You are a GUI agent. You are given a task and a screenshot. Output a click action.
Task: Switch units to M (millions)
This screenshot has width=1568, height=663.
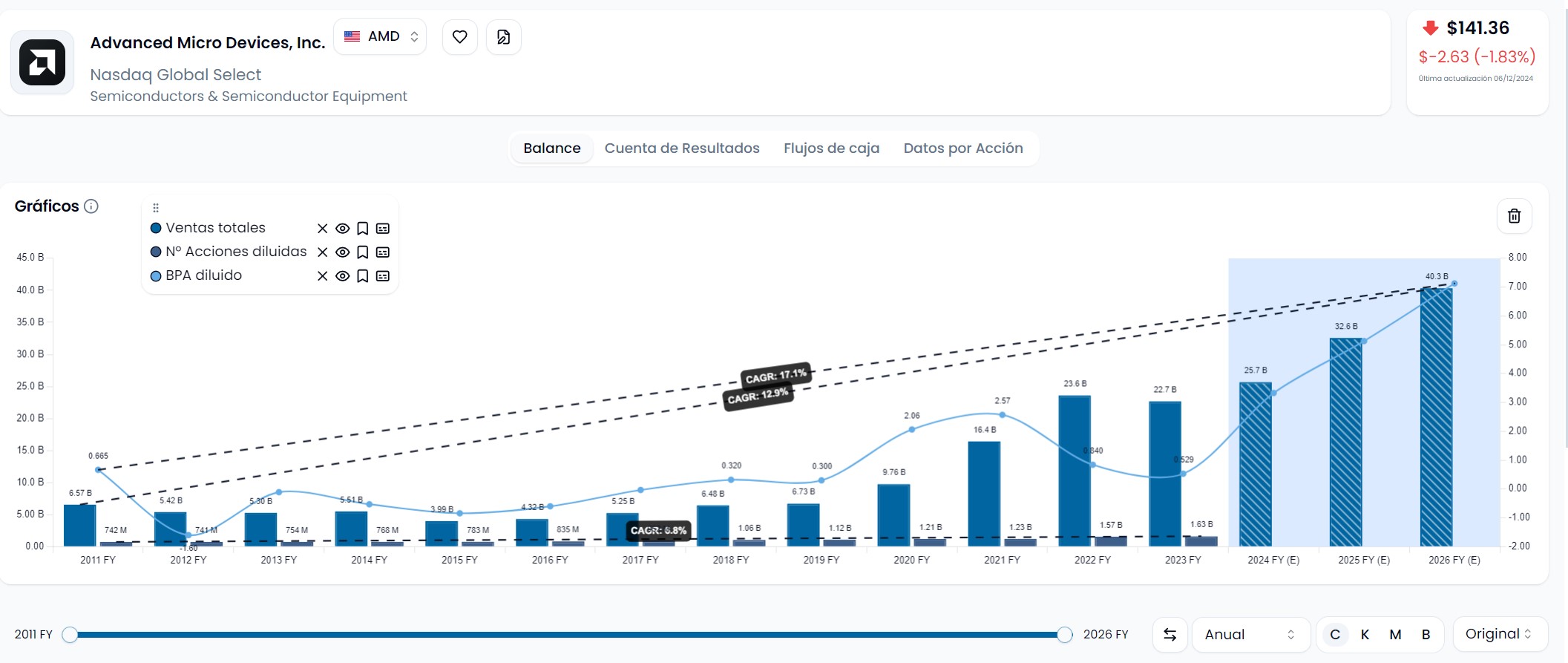coord(1395,635)
